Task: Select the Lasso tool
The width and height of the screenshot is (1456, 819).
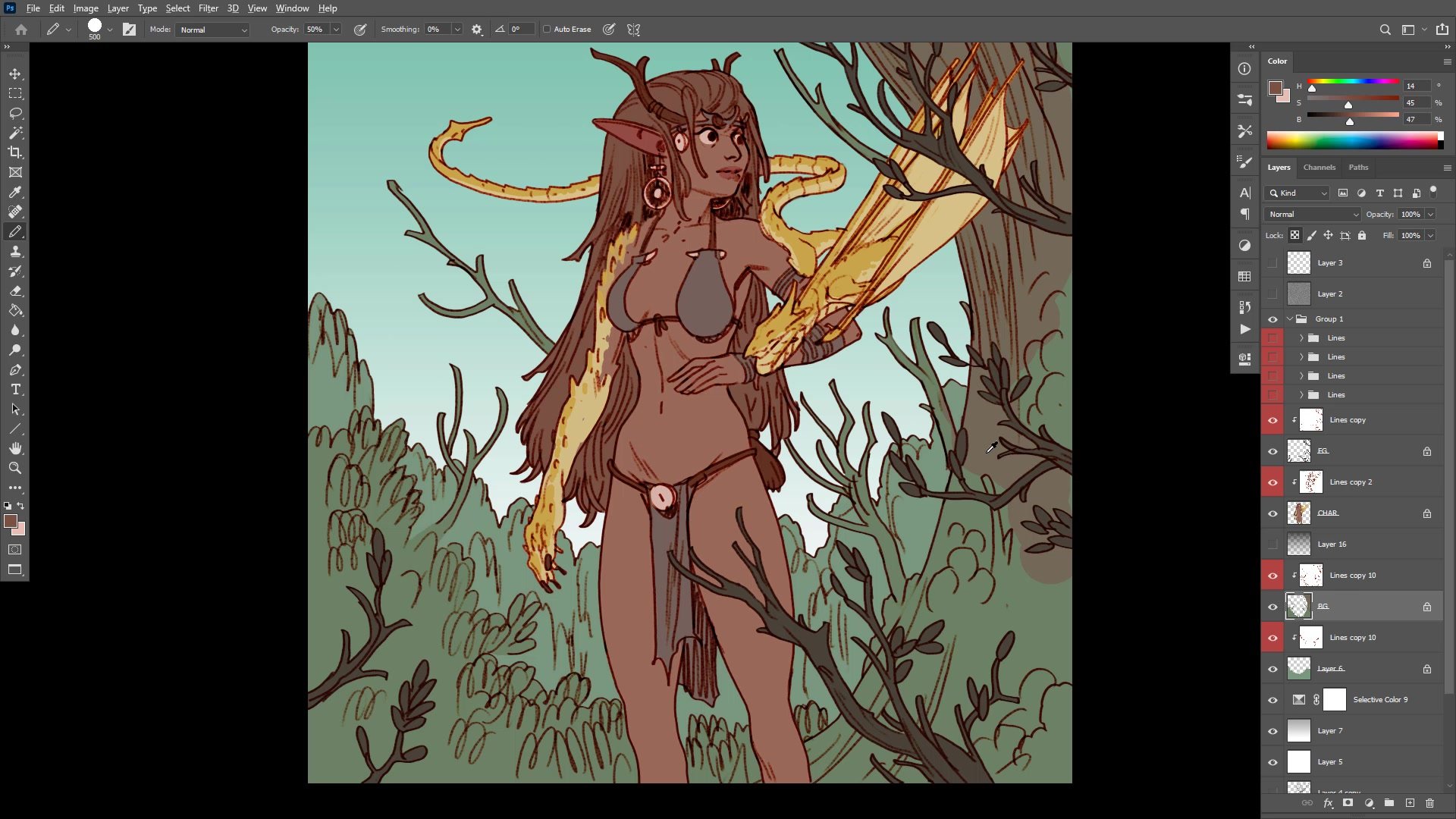Action: tap(15, 113)
